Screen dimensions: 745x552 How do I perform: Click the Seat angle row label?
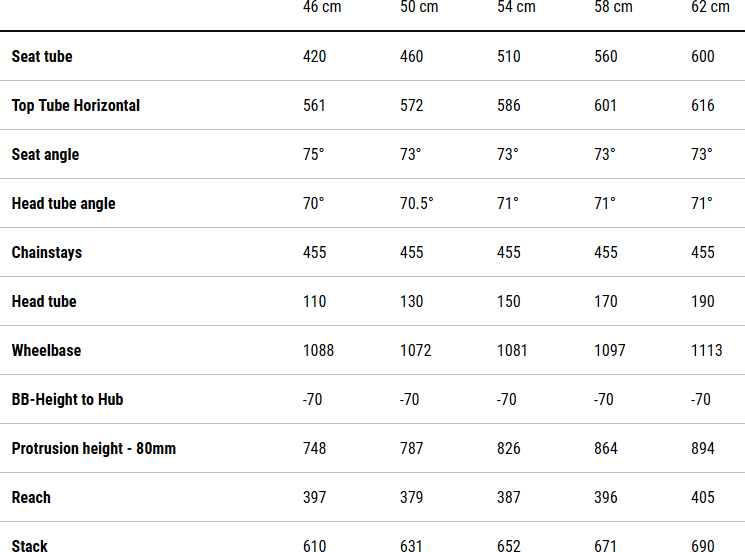[x=45, y=154]
